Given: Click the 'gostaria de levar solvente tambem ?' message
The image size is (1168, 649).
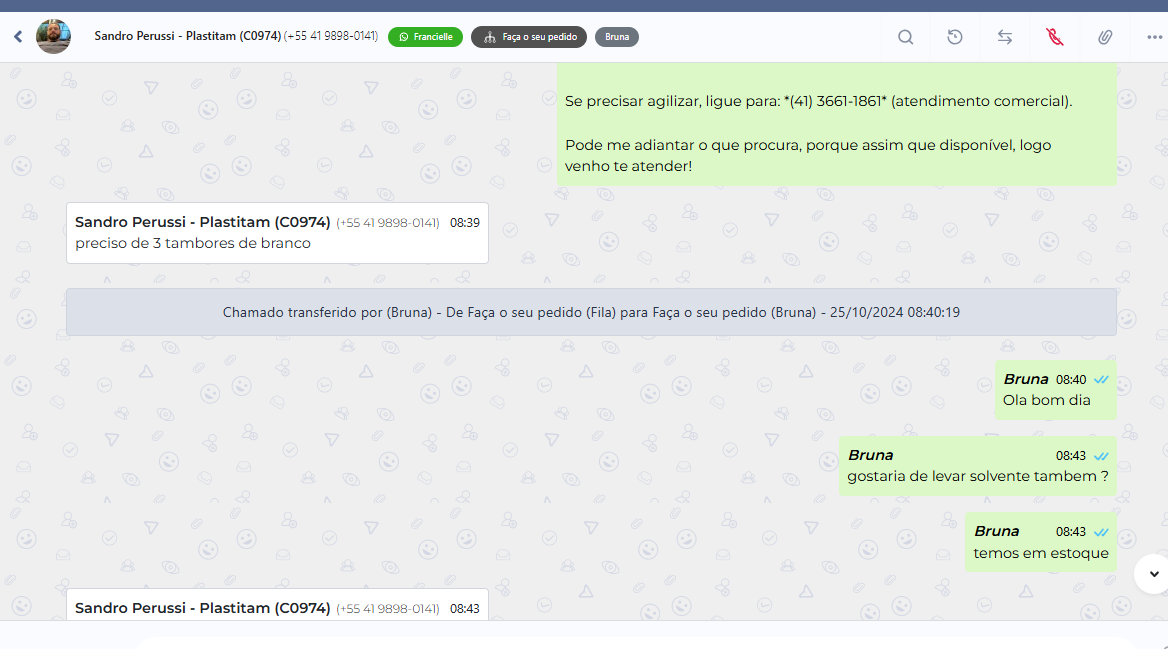Looking at the screenshot, I should pos(977,476).
